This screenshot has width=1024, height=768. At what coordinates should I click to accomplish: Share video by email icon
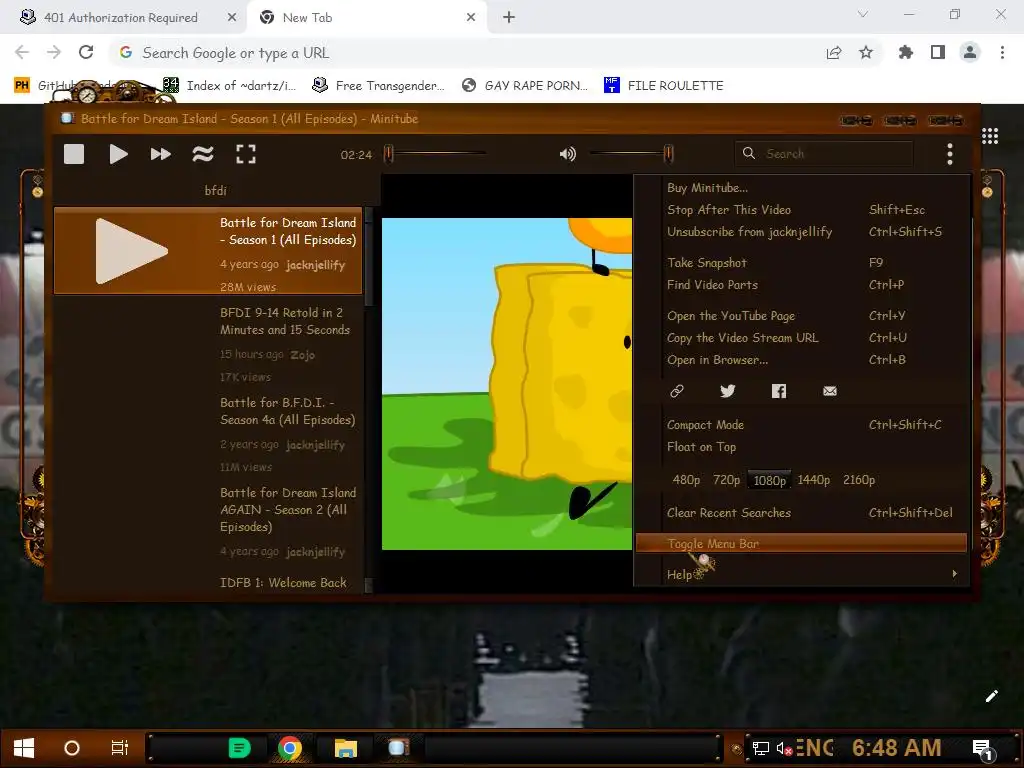[829, 391]
